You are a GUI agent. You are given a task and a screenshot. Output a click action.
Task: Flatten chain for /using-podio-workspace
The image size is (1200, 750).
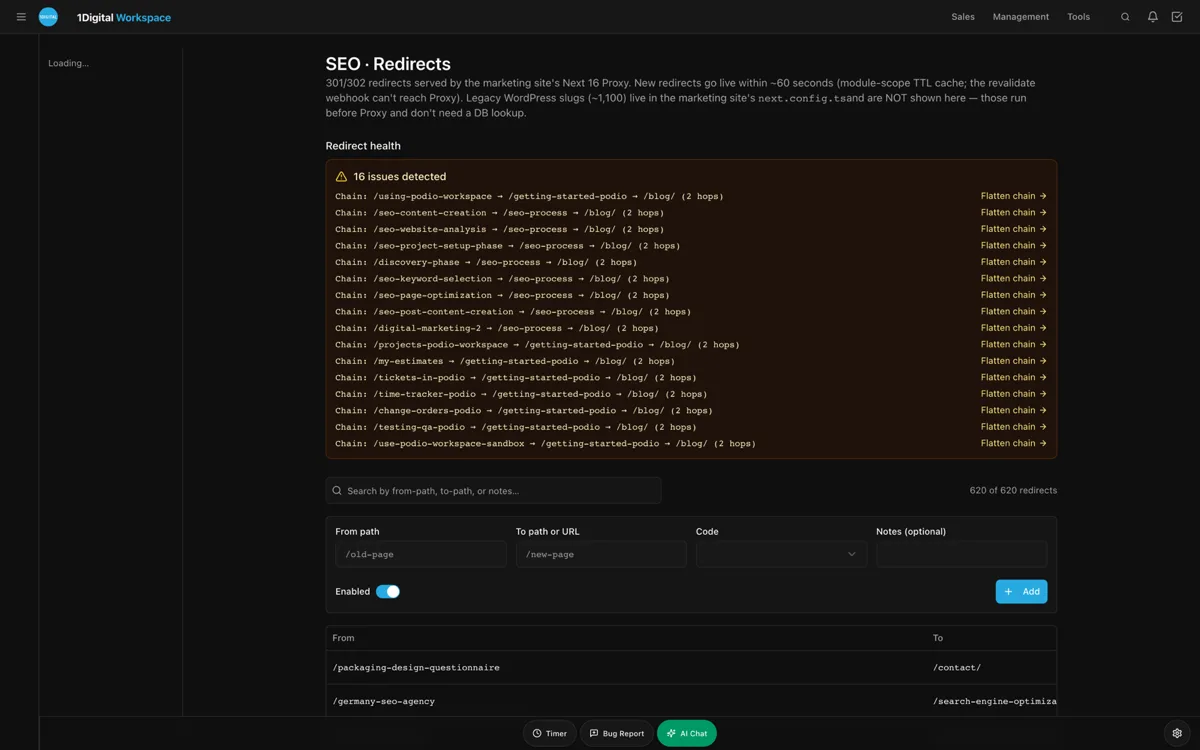pos(1013,196)
